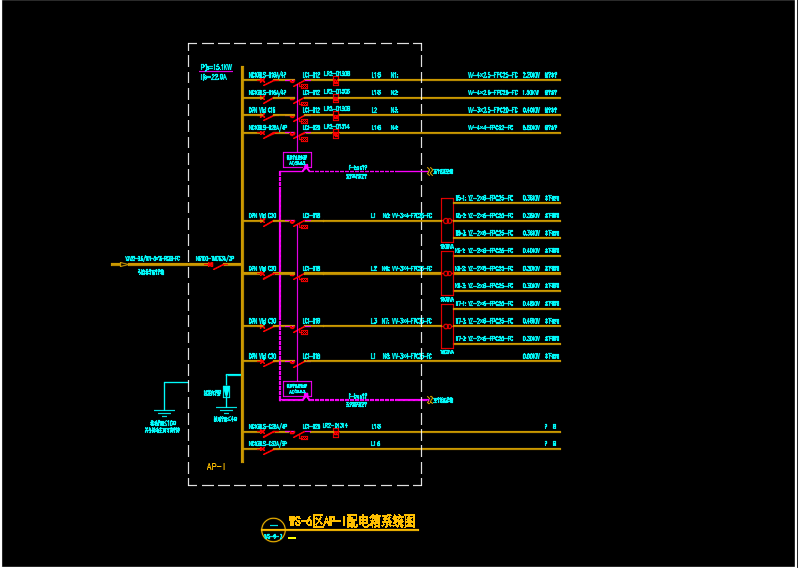Click the red breaker switch on N8 row
The height and width of the screenshot is (568, 798).
(269, 362)
